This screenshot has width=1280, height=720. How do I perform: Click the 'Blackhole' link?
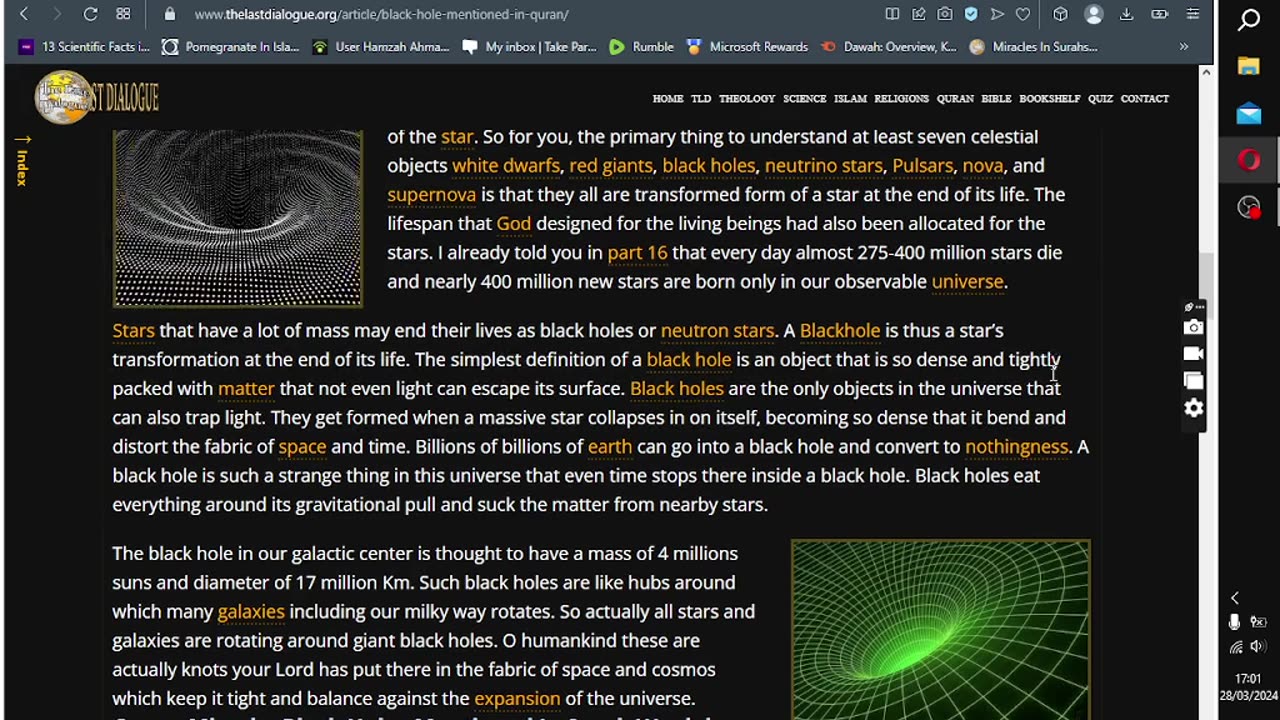coord(840,330)
